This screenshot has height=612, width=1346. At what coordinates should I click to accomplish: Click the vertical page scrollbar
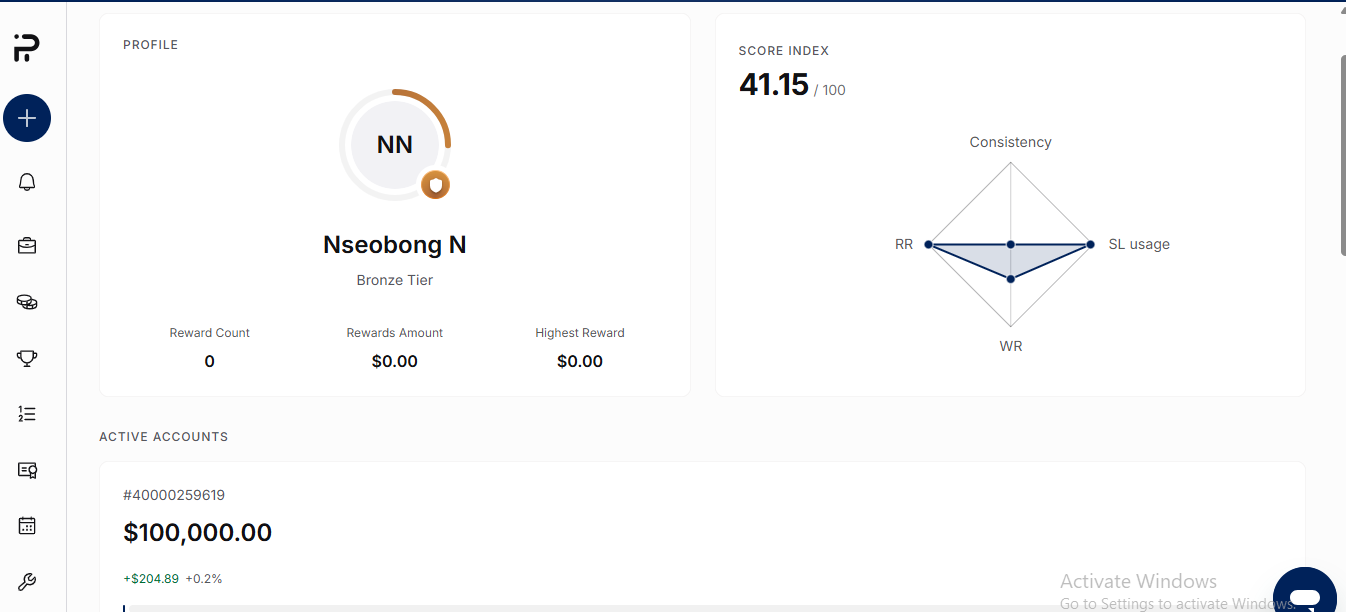click(x=1342, y=156)
